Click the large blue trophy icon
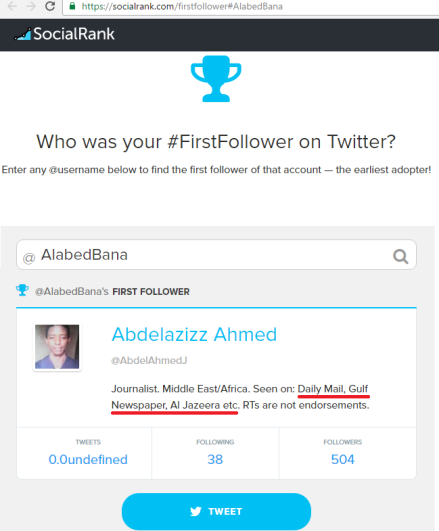Image resolution: width=439 pixels, height=531 pixels. click(216, 79)
